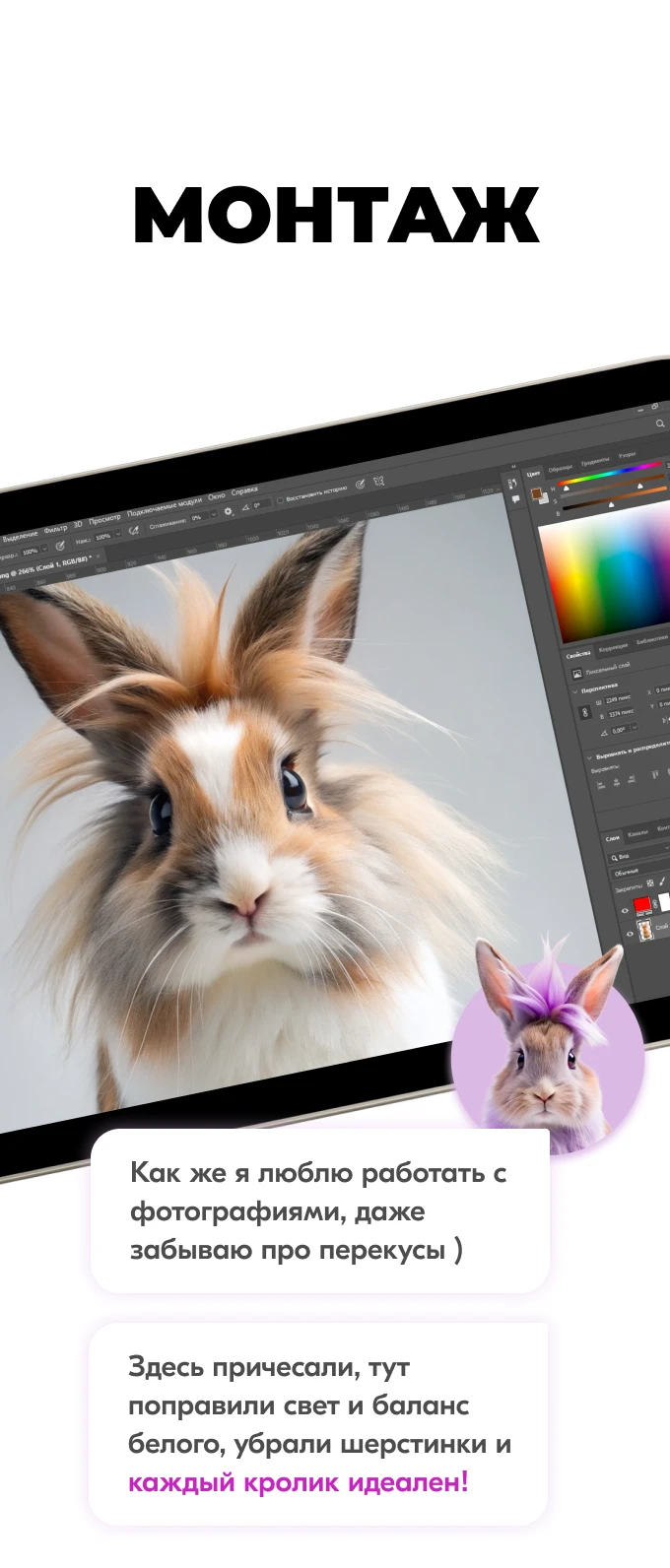Click the light gray background color swatch
The width and height of the screenshot is (670, 1568).
[545, 498]
